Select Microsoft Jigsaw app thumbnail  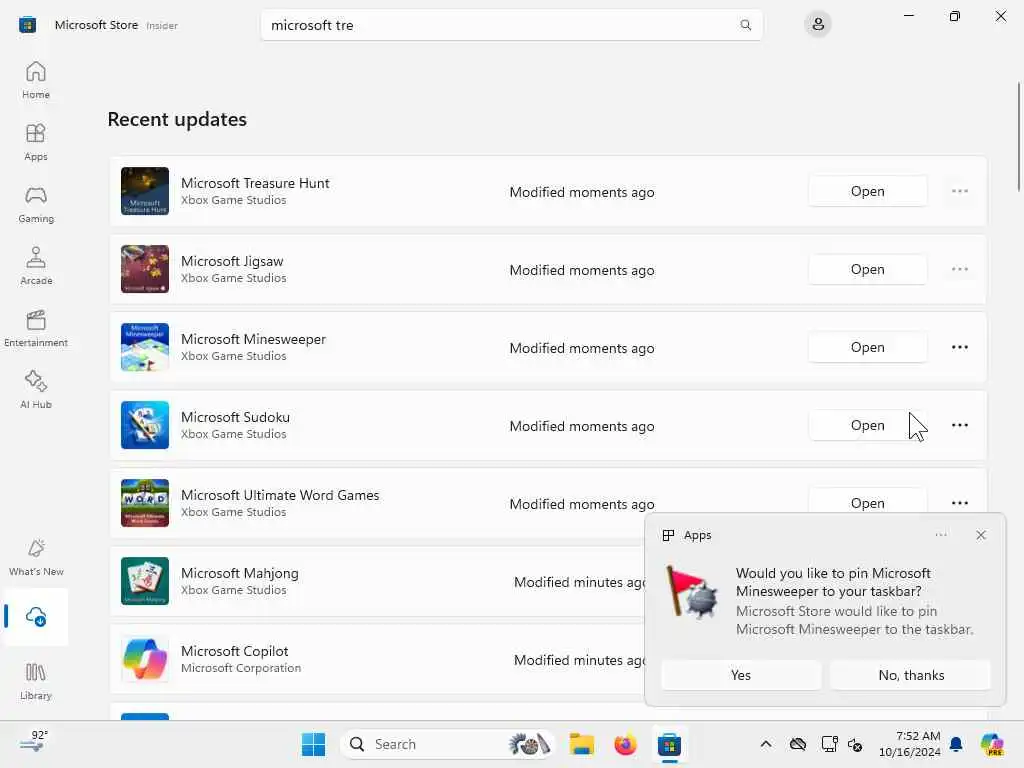point(145,269)
